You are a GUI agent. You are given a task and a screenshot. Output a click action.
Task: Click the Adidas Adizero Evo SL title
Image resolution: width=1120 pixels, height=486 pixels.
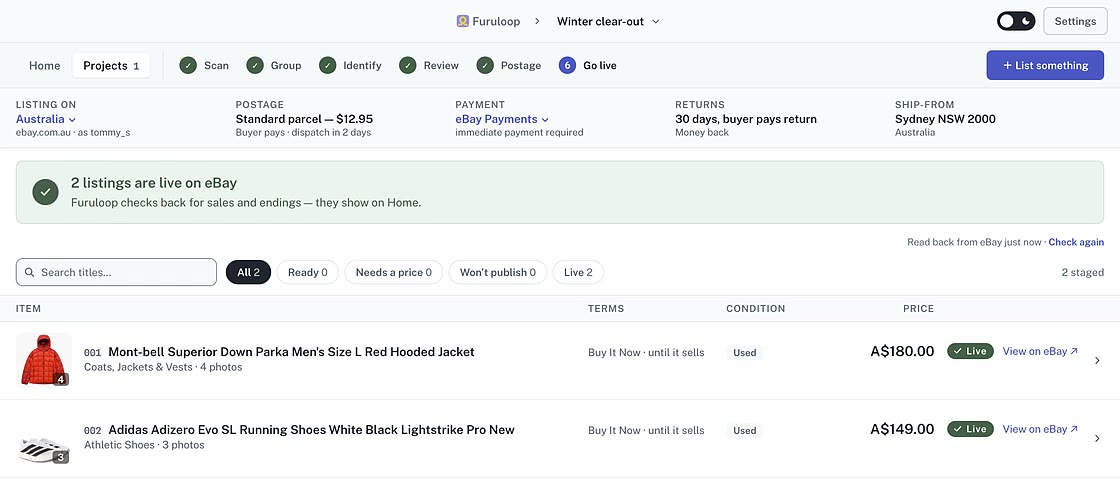coord(311,430)
